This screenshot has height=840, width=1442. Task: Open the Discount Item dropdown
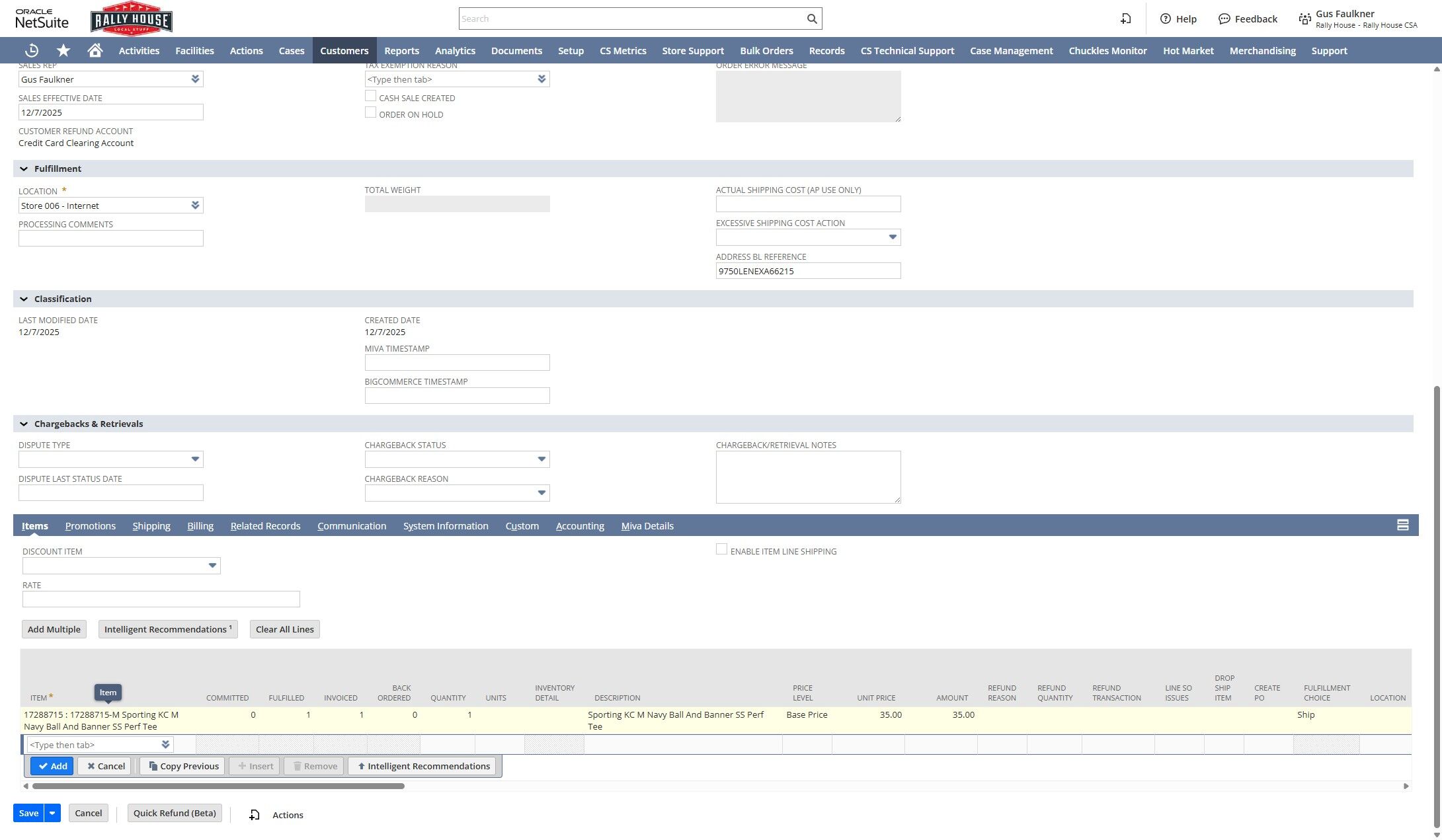pyautogui.click(x=212, y=566)
